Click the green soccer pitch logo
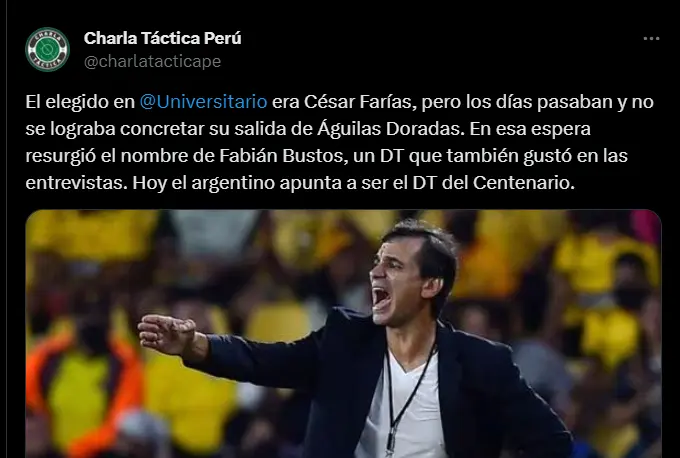This screenshot has height=458, width=680. pyautogui.click(x=47, y=49)
